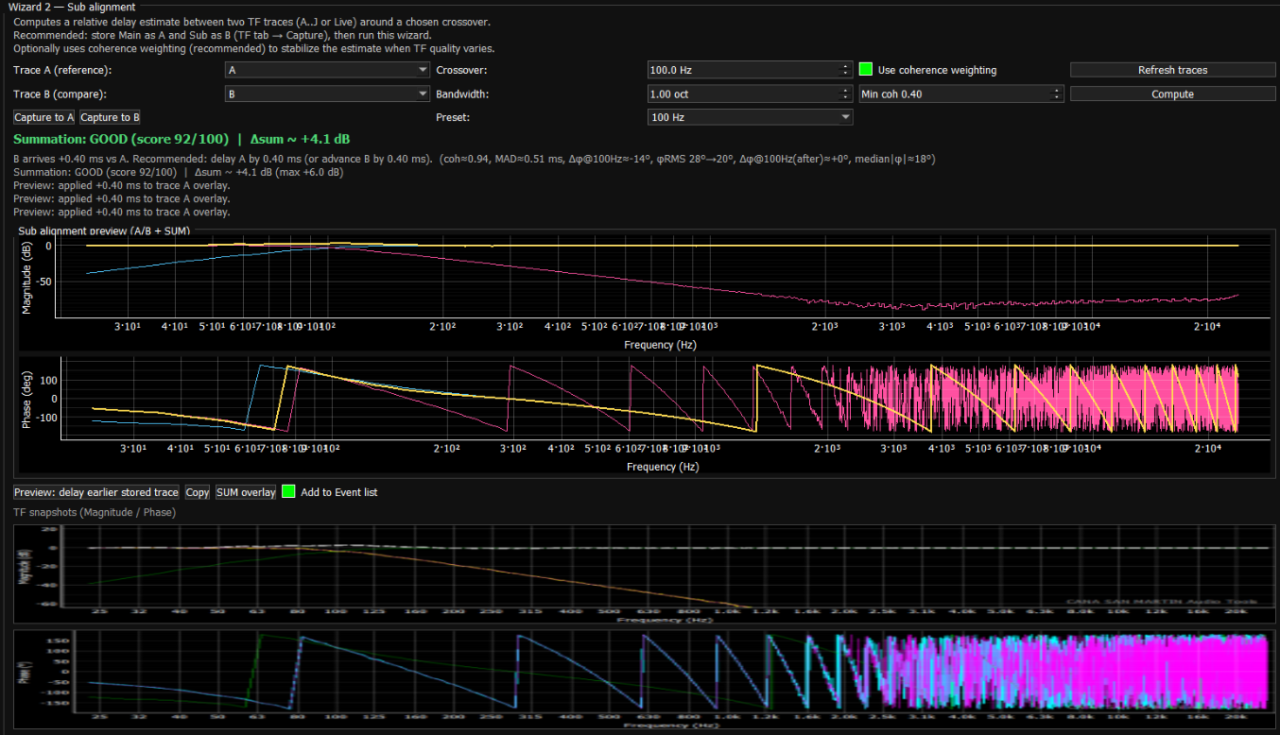Click the Crossover spinbox stepper arrows
The width and height of the screenshot is (1280, 735).
pos(846,70)
